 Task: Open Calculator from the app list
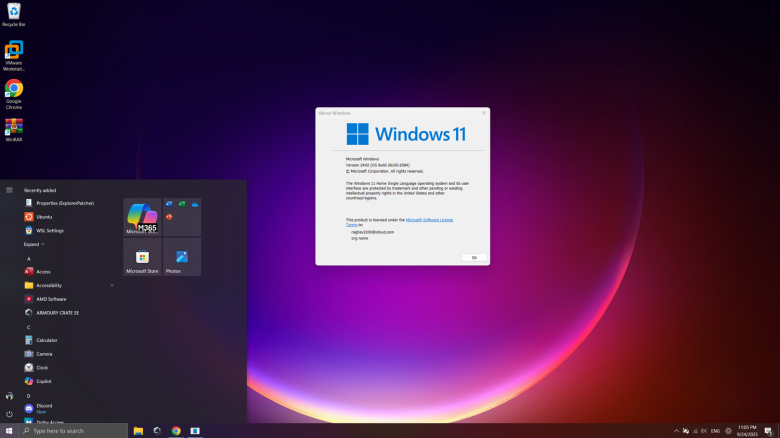47,340
